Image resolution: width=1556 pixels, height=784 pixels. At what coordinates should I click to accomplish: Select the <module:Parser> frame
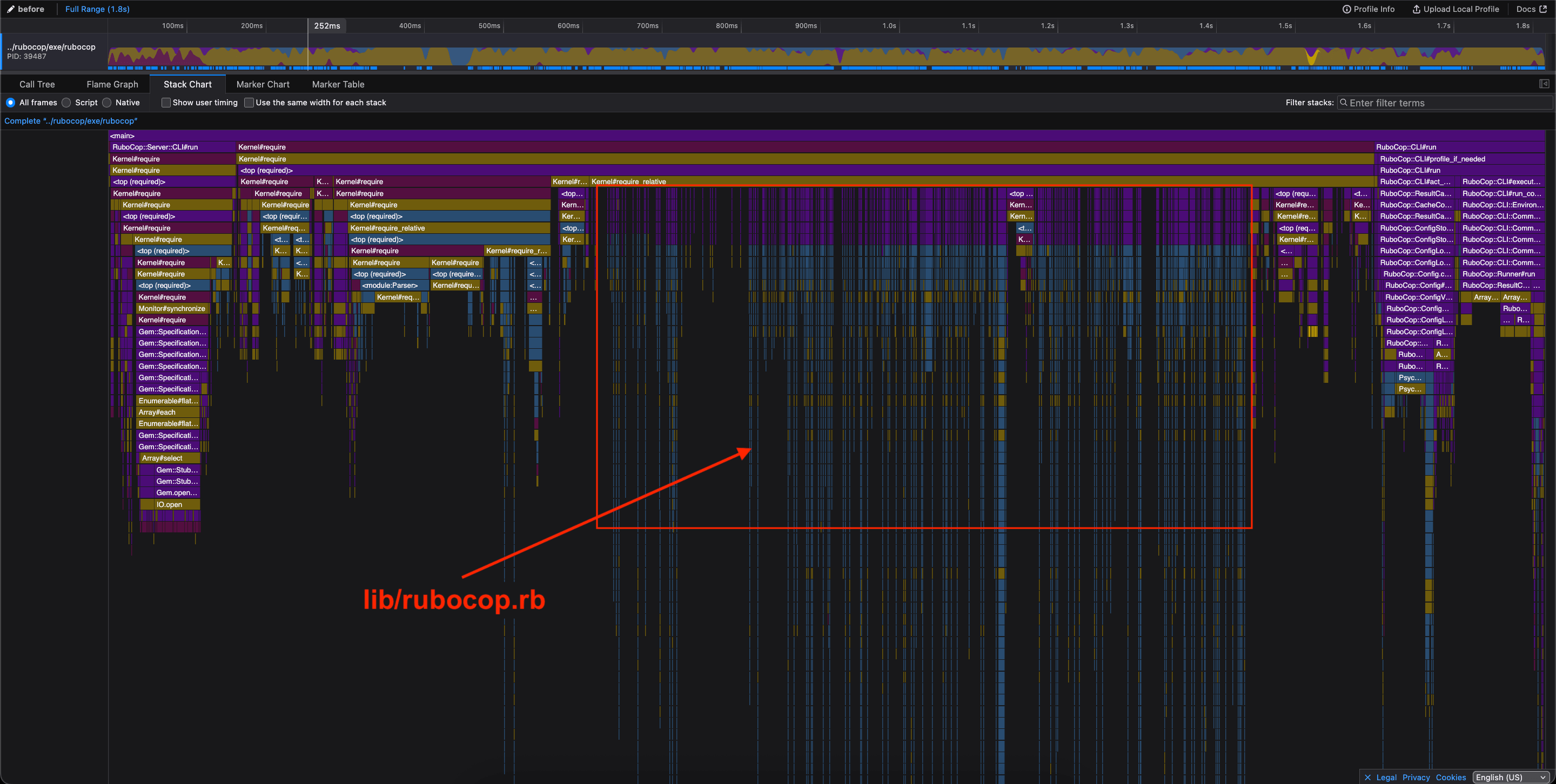(x=394, y=286)
